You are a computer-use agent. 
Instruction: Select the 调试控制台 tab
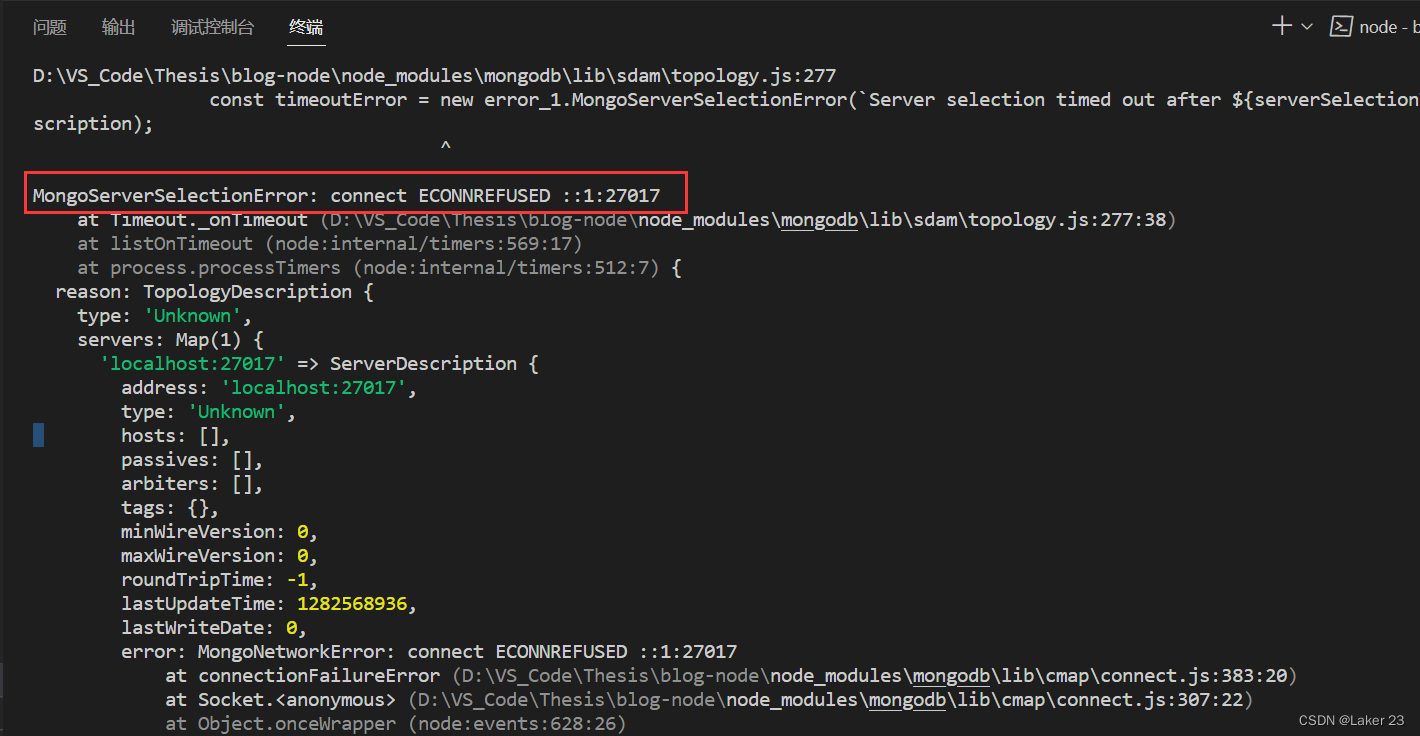[x=212, y=27]
